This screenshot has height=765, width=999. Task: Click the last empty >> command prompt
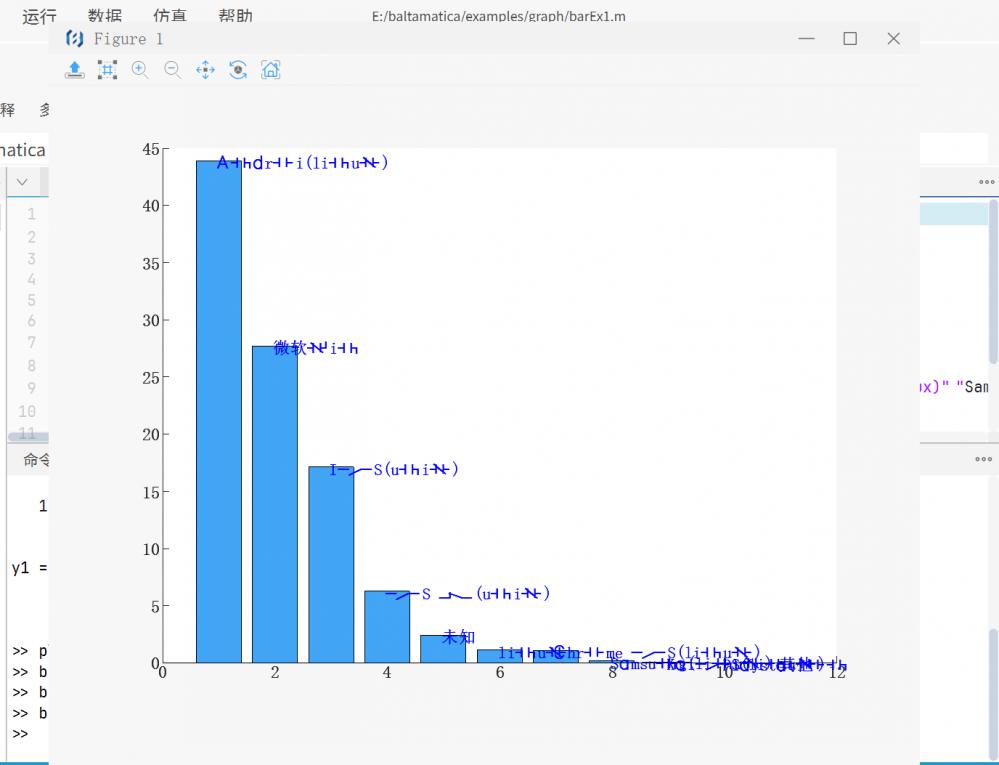point(21,735)
